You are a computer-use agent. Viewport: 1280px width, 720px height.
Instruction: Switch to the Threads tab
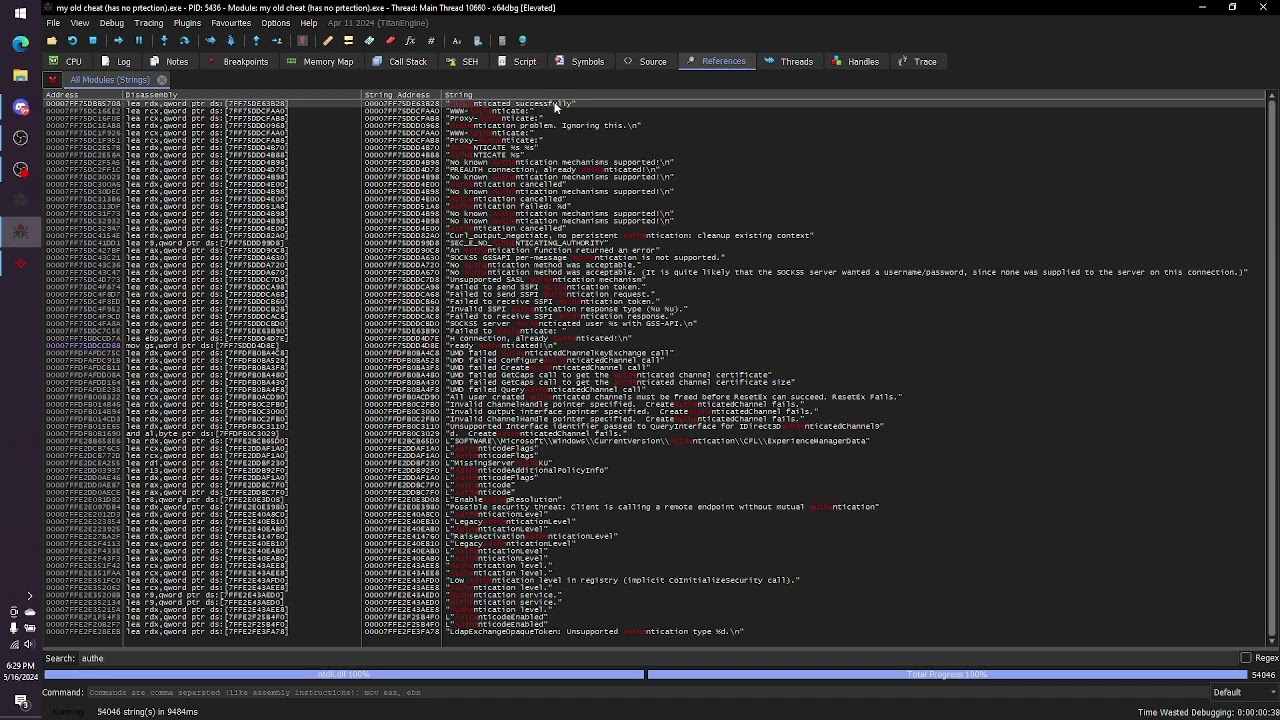pos(789,62)
